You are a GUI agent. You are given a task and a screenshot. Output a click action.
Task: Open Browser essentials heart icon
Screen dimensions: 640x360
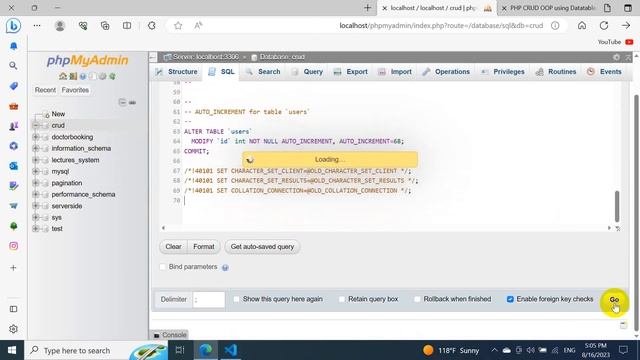point(83,26)
